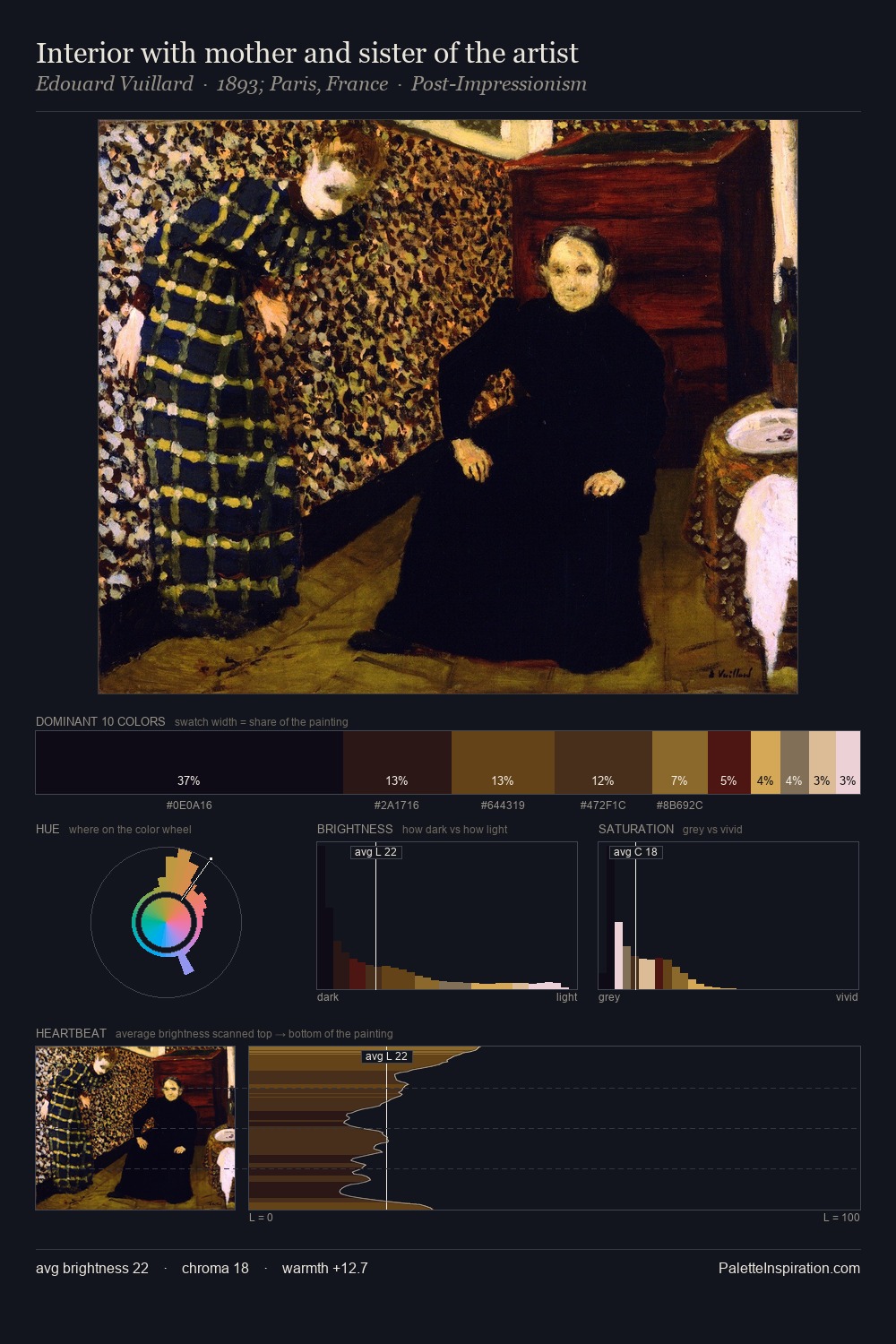Click hex code #8B692C
This screenshot has height=1344, width=896.
click(x=680, y=806)
